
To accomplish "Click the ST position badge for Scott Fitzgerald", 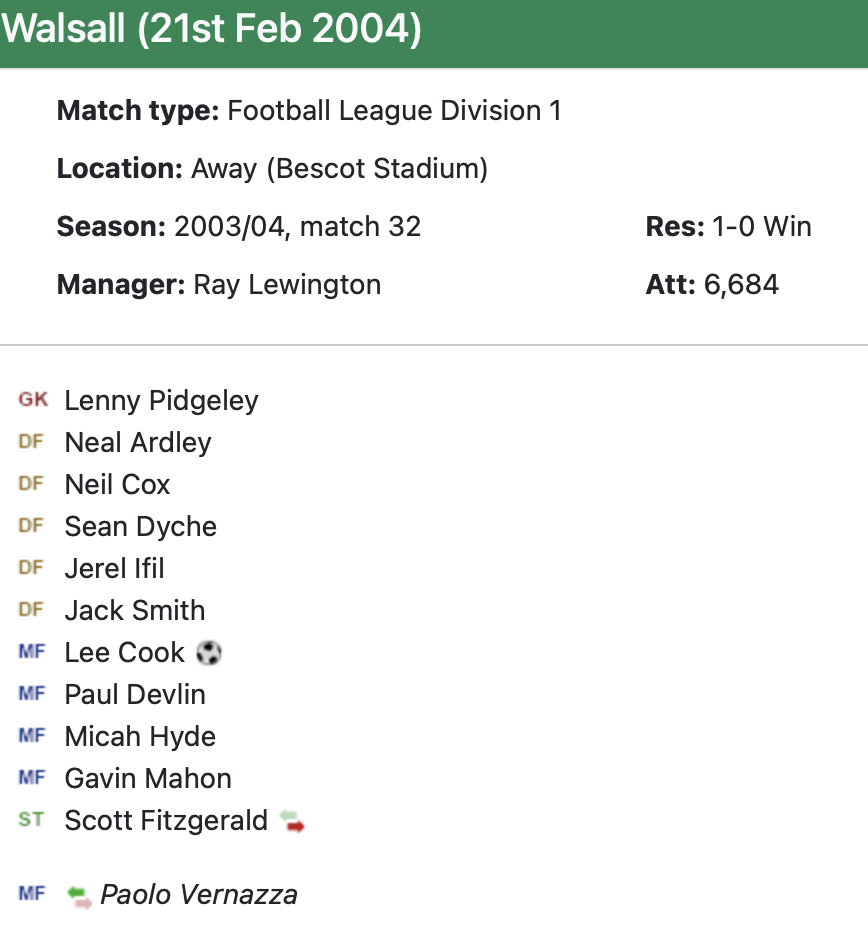I will [x=32, y=820].
